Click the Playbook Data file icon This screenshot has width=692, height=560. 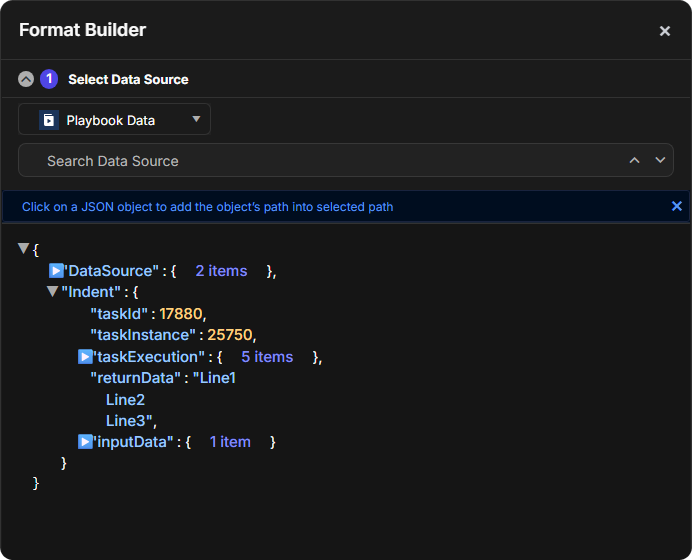pos(49,120)
